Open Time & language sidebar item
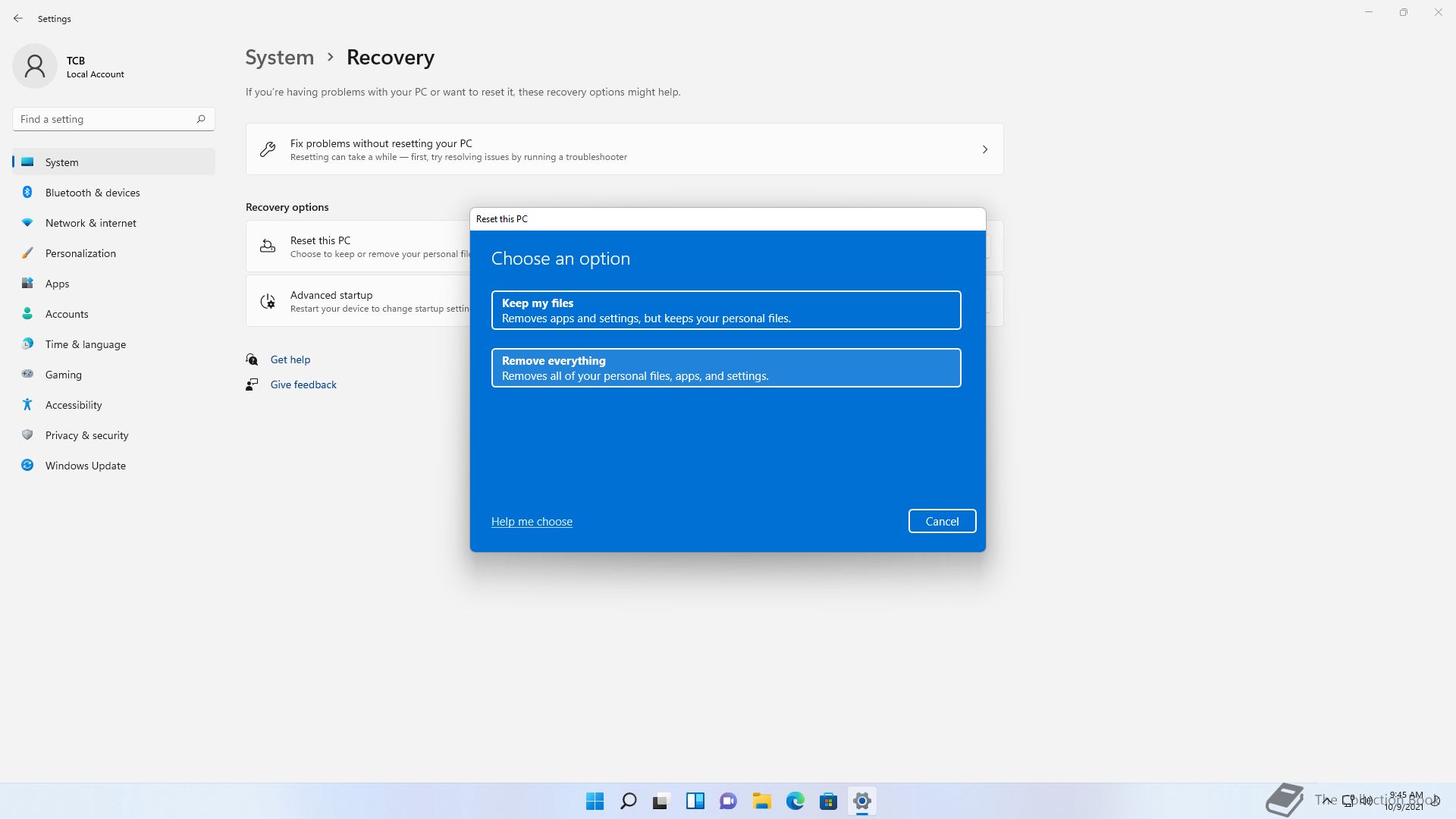 pyautogui.click(x=85, y=344)
